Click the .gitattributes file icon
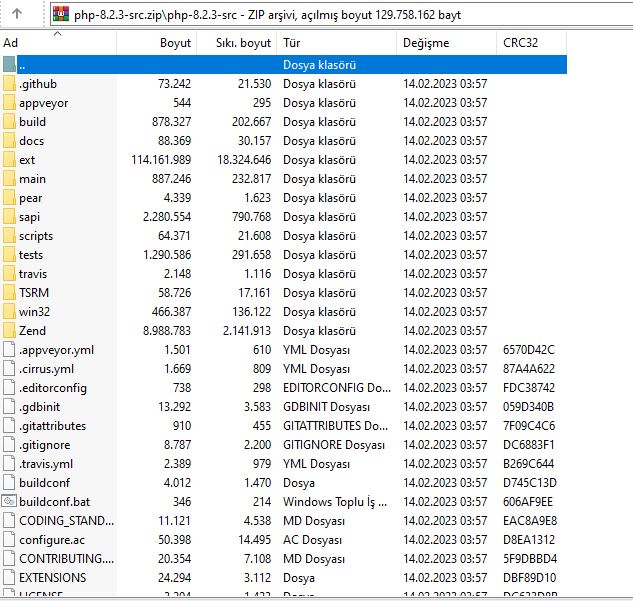The width and height of the screenshot is (633, 601). (9, 425)
